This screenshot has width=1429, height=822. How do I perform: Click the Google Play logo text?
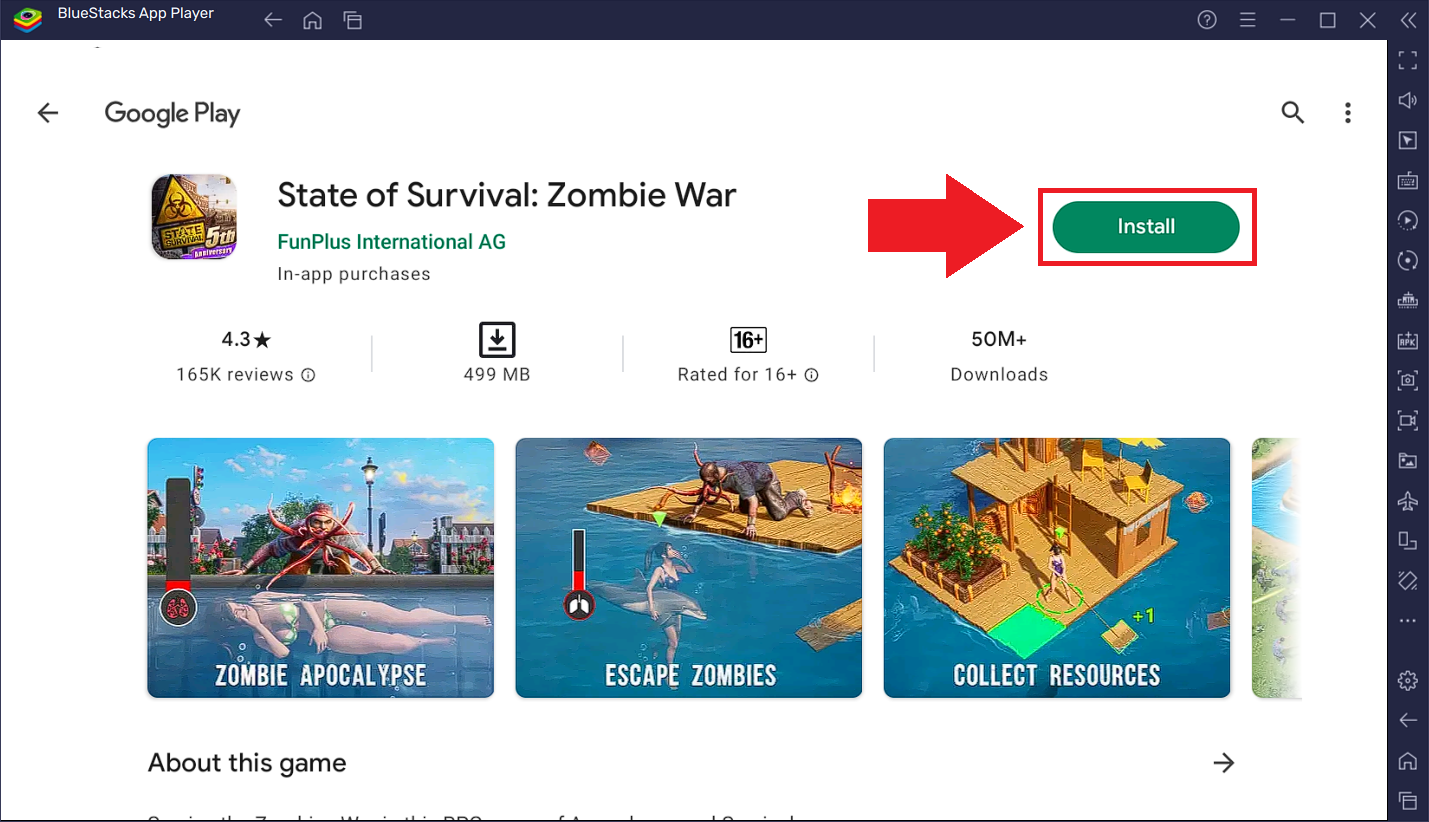[172, 114]
